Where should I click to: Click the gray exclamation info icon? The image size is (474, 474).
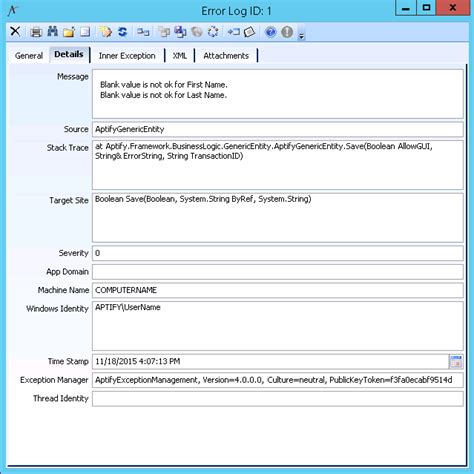287,32
